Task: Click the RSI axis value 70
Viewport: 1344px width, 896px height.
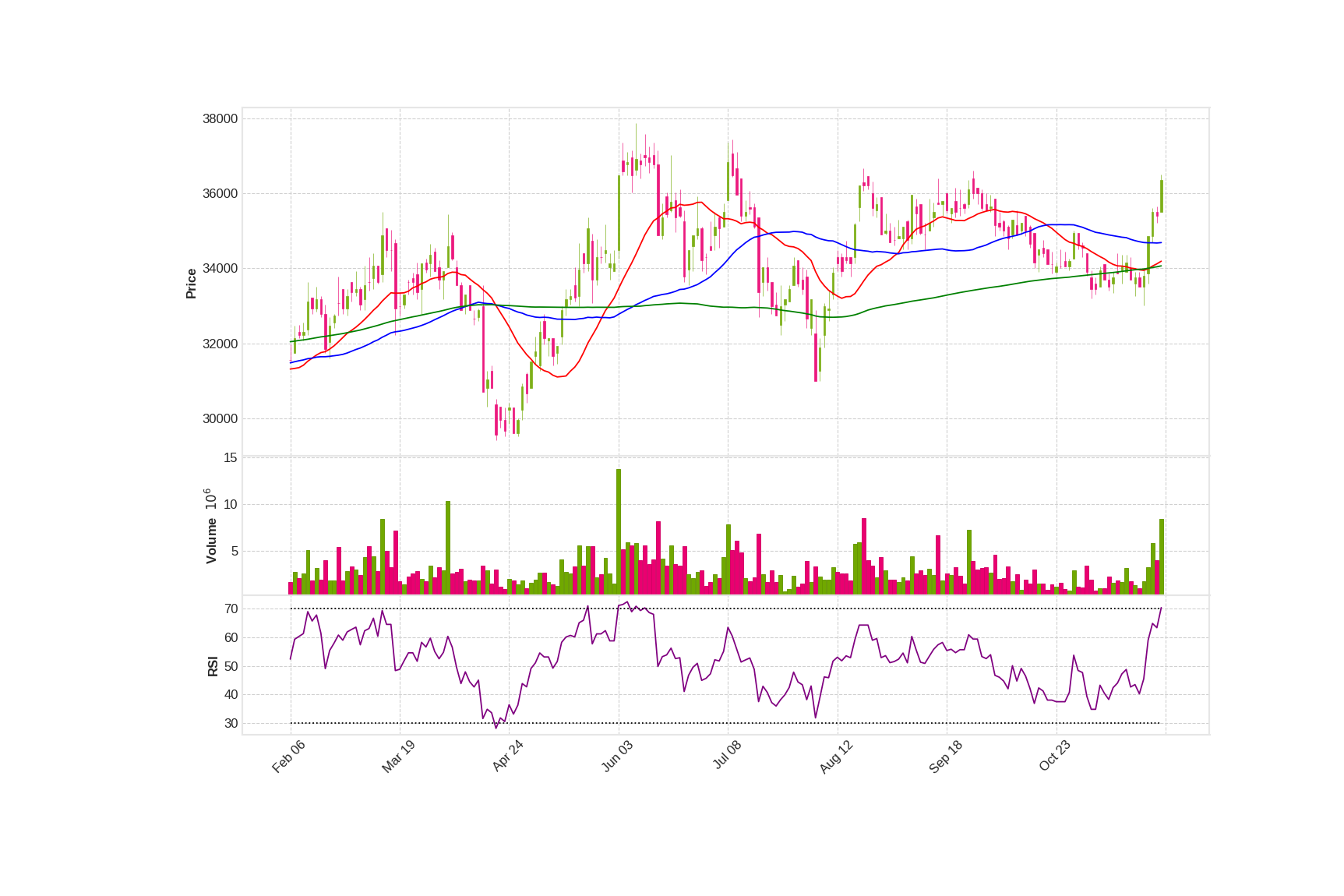Action: [x=231, y=609]
